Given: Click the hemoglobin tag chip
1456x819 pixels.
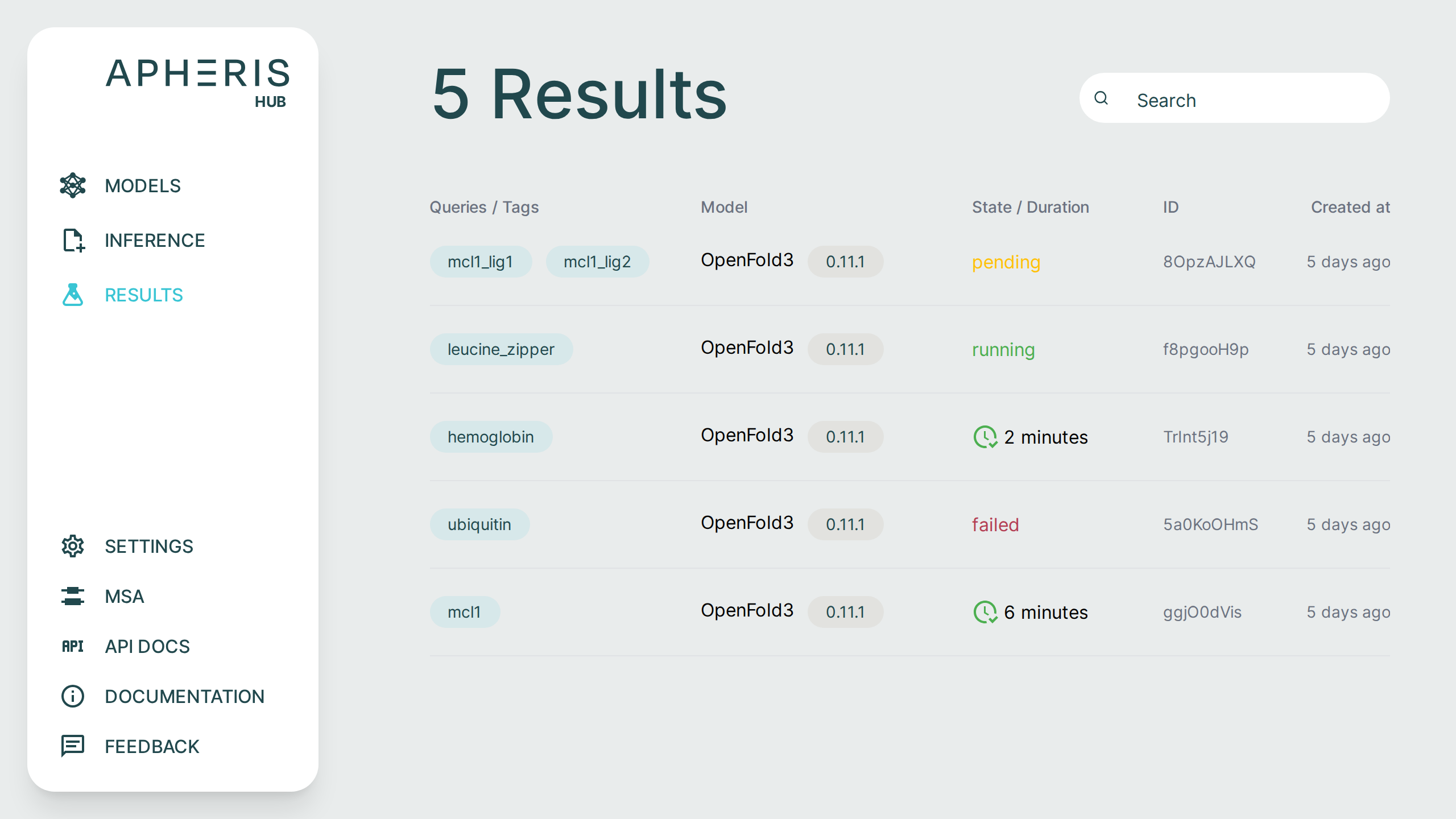Looking at the screenshot, I should [x=491, y=437].
